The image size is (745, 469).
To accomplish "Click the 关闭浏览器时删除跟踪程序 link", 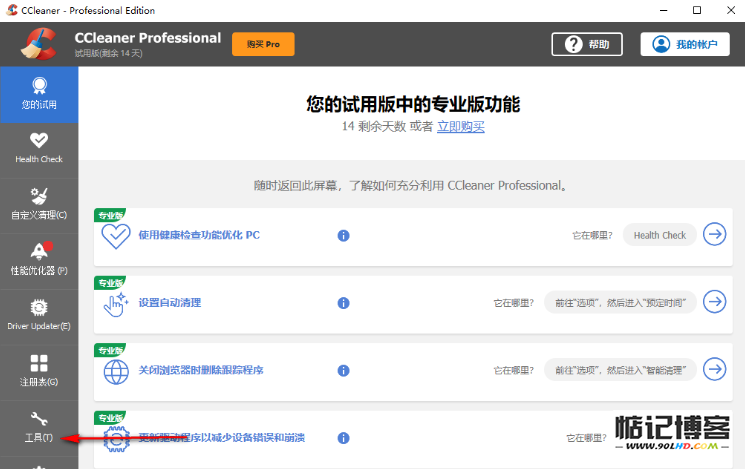I will (201, 370).
